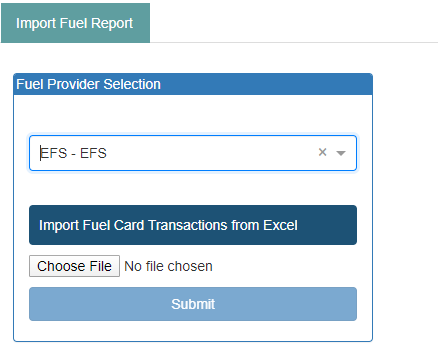Switch to the Import Fuel Report tab
Screen dimensions: 438x360
click(75, 23)
